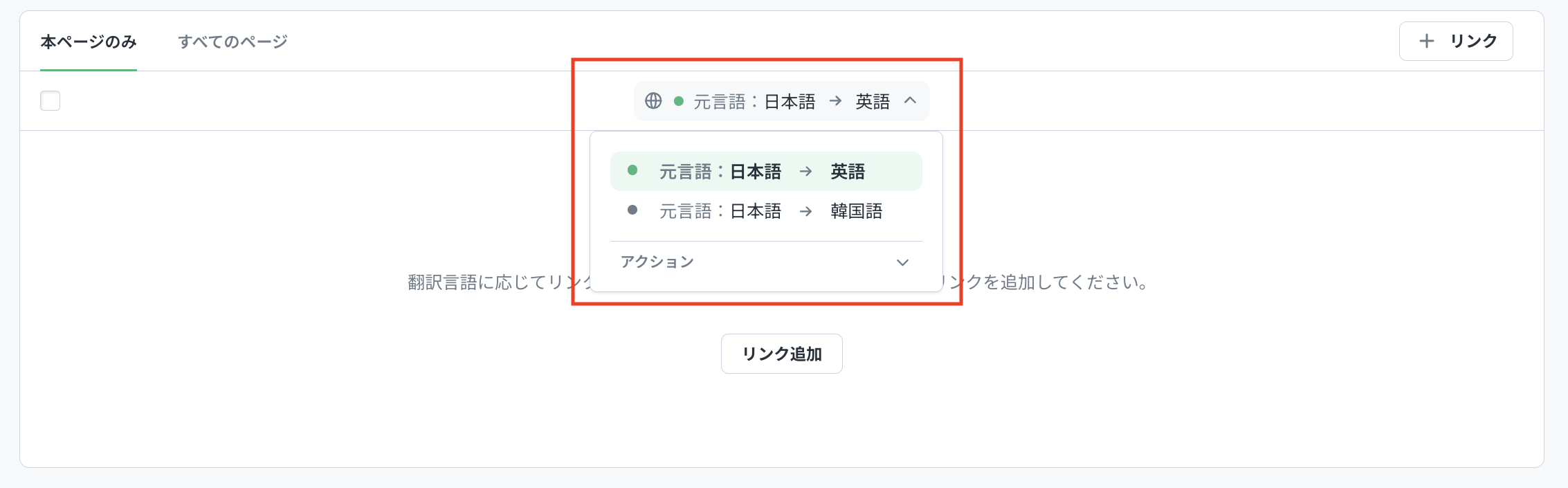This screenshot has width=1568, height=488.
Task: Click the globe icon in the language selector
Action: click(x=653, y=101)
